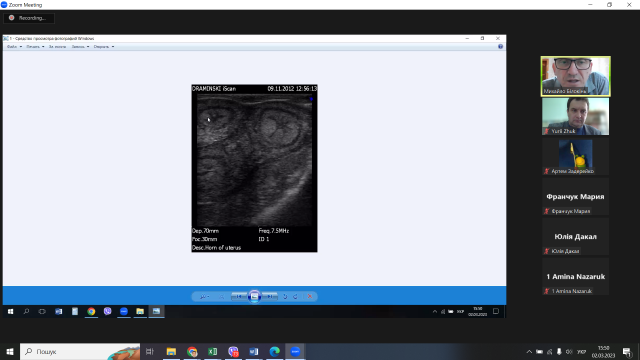Click the search icon on shared screen taskbar
640x360 pixels.
click(x=26, y=311)
